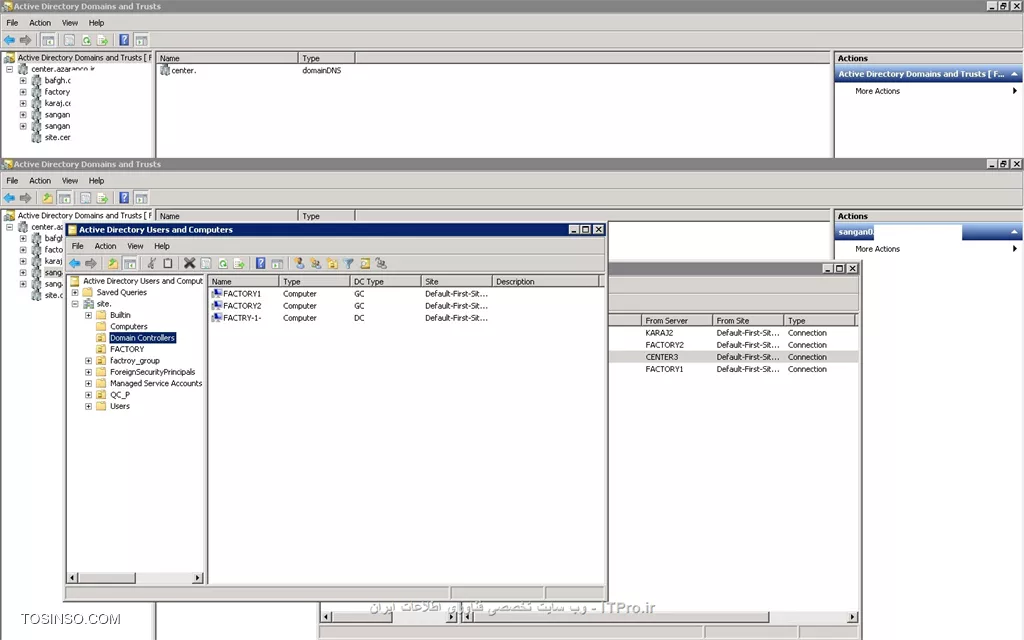Click Export List icon in second Domains and Trusts toolbar
This screenshot has width=1024, height=640.
pyautogui.click(x=103, y=198)
